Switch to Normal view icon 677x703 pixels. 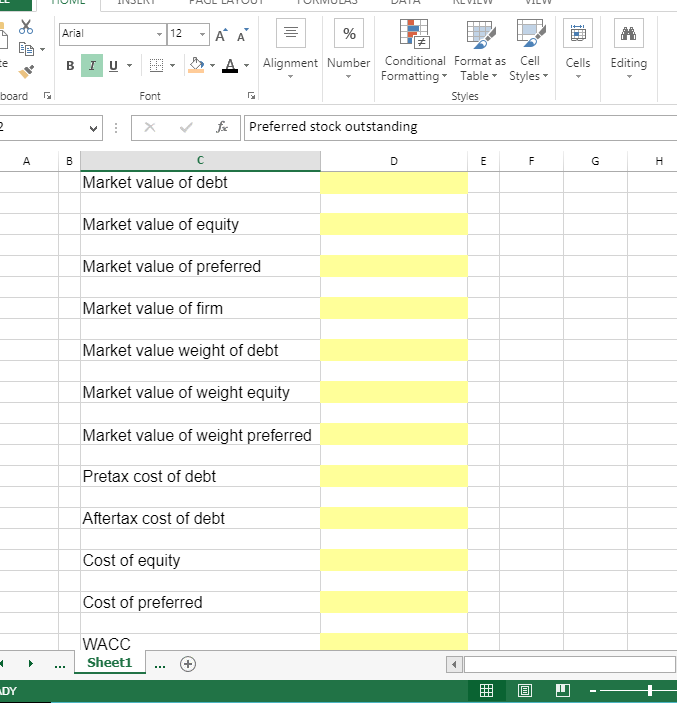tap(486, 690)
